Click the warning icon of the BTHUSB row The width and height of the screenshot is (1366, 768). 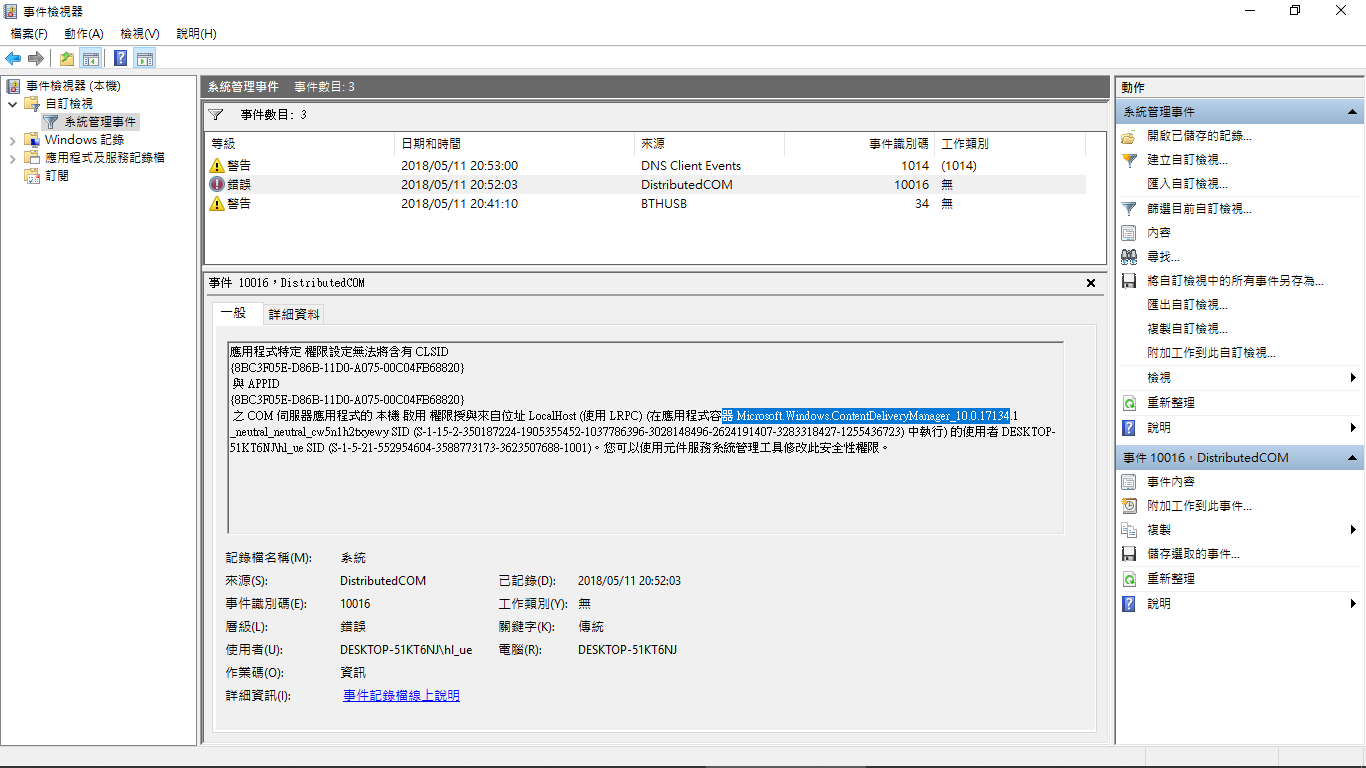[x=217, y=204]
